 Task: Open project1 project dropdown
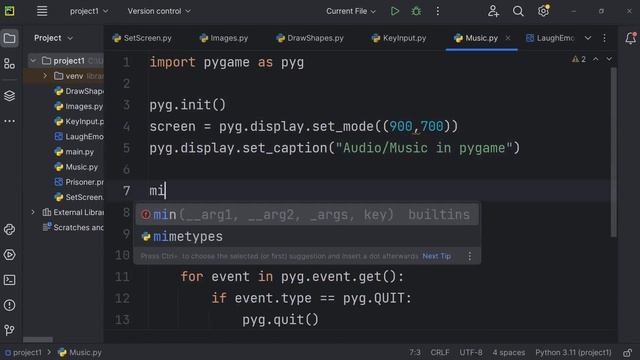(x=89, y=11)
